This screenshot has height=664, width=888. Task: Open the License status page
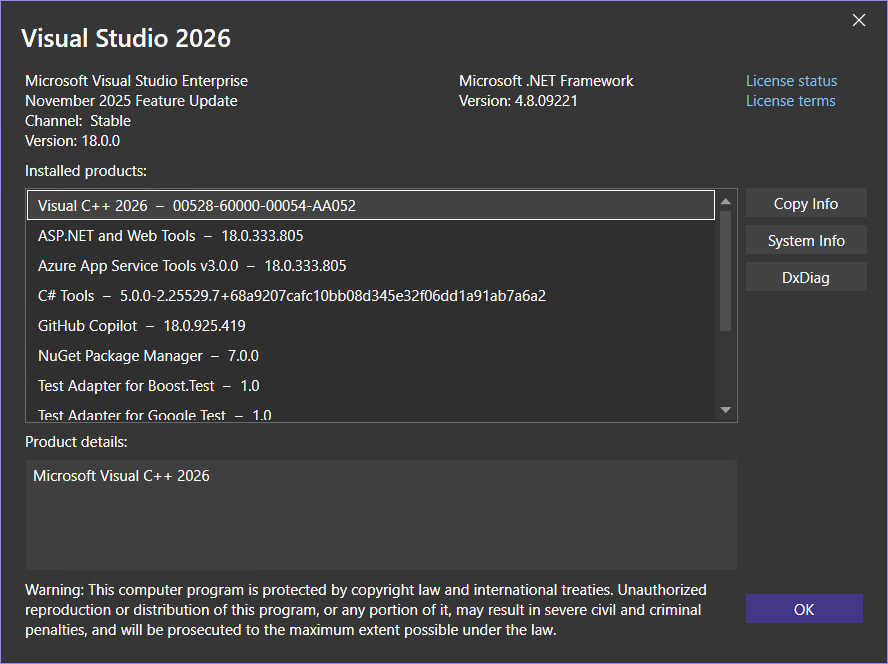[x=791, y=80]
